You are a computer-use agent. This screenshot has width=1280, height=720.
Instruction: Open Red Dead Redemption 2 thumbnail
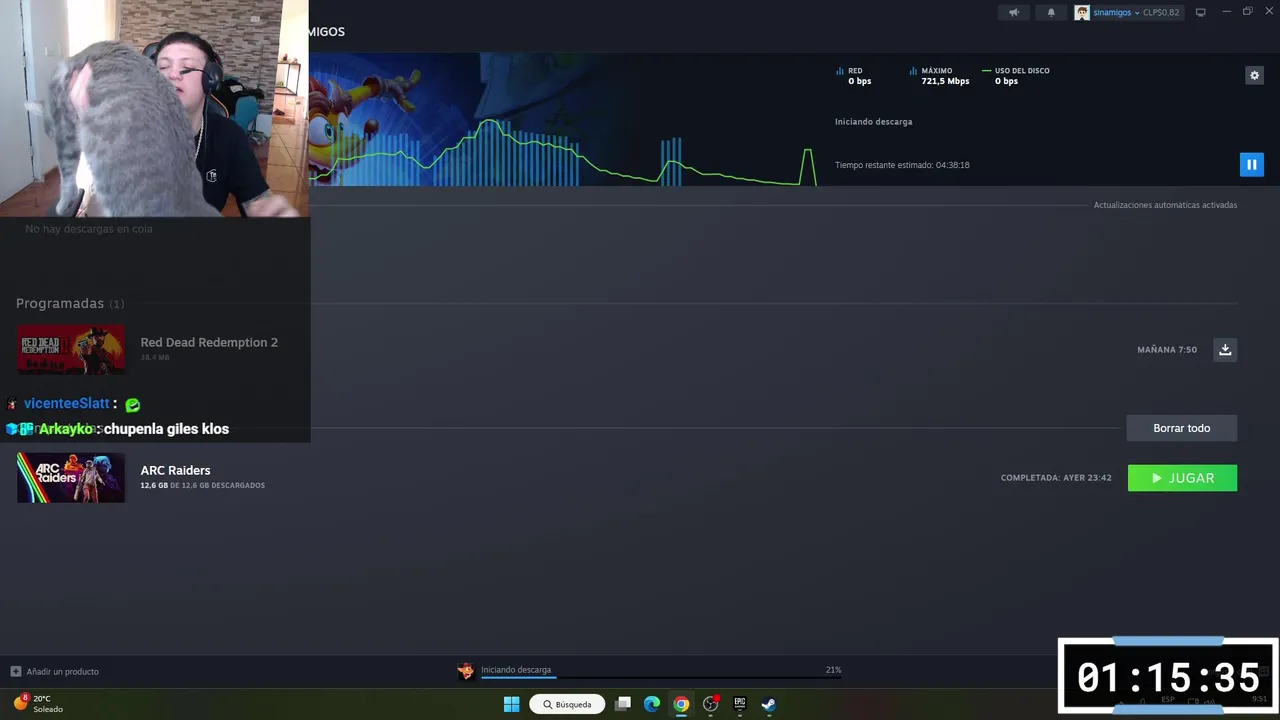[71, 349]
